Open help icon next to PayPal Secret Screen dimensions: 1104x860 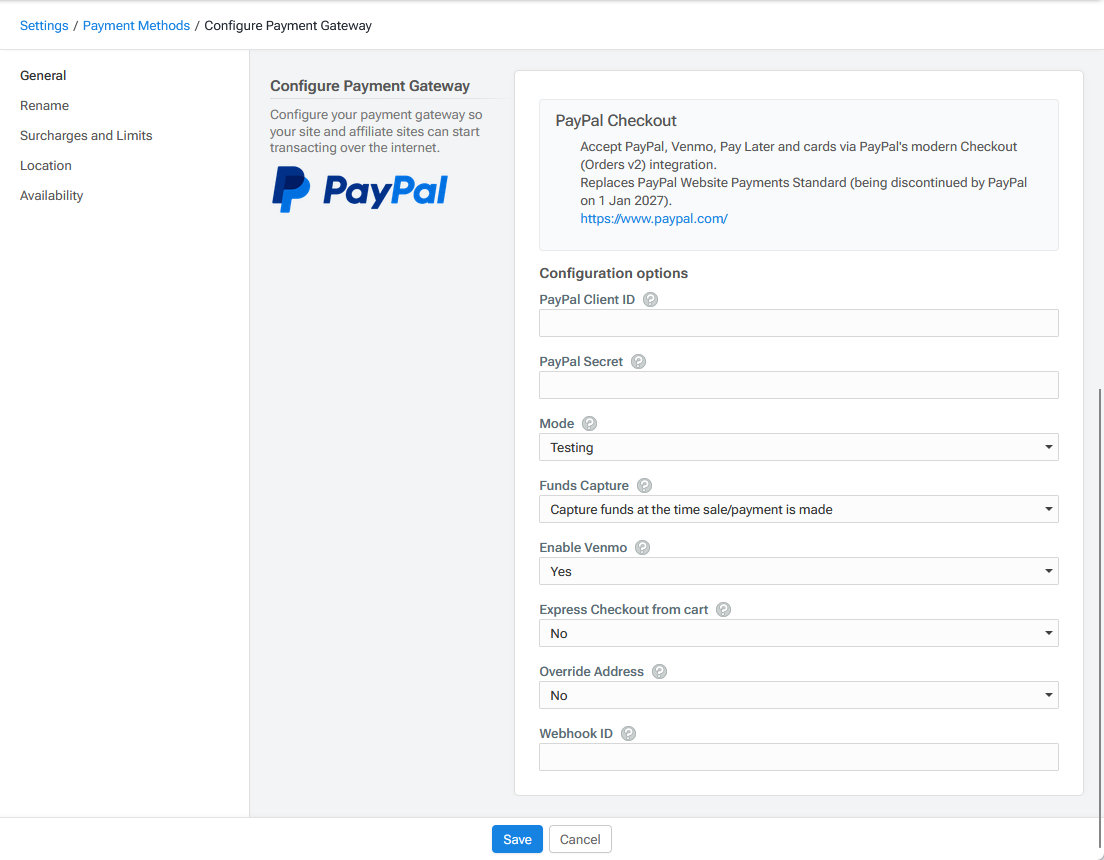[x=638, y=361]
